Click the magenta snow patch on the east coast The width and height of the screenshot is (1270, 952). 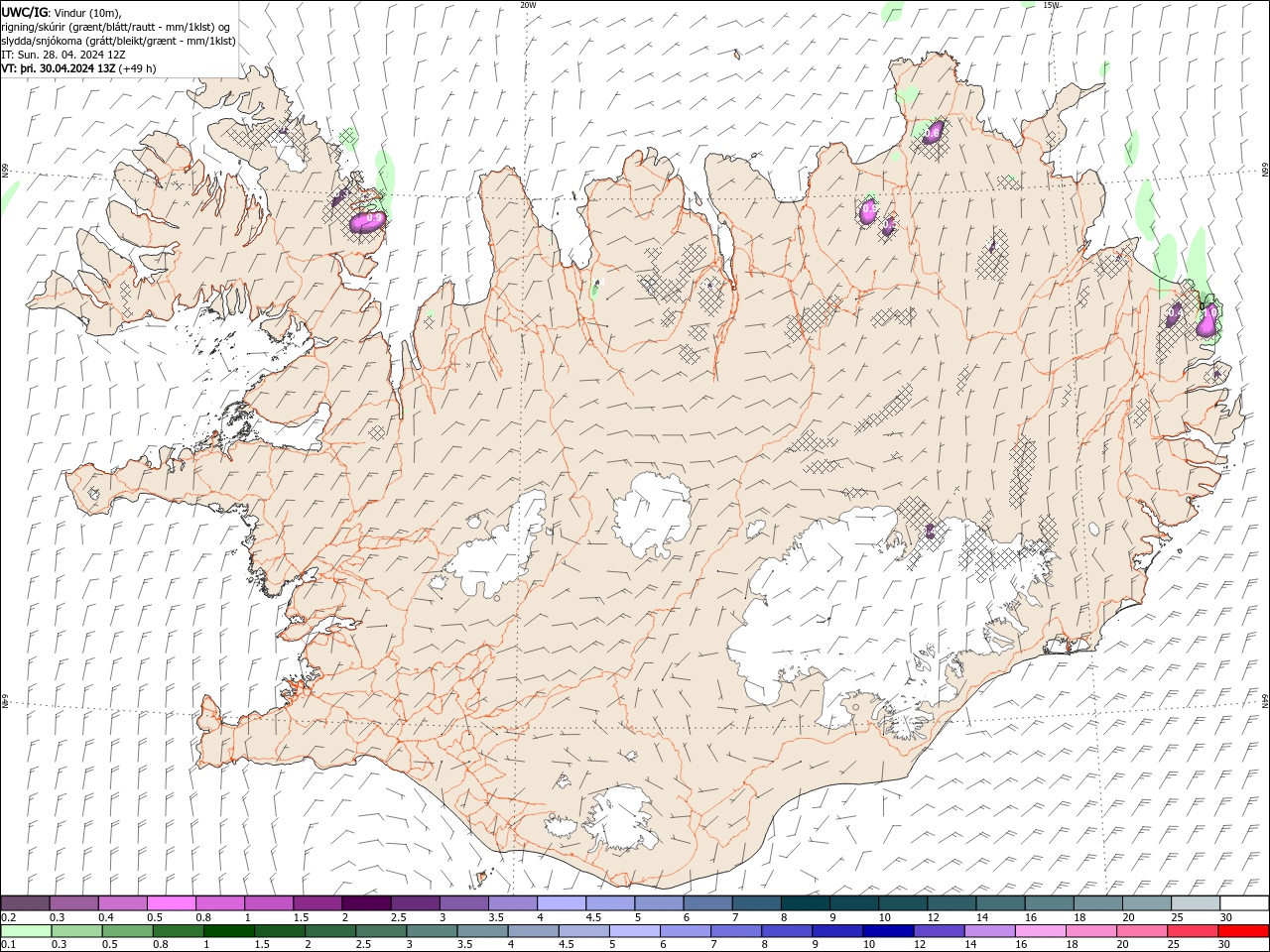[1207, 322]
